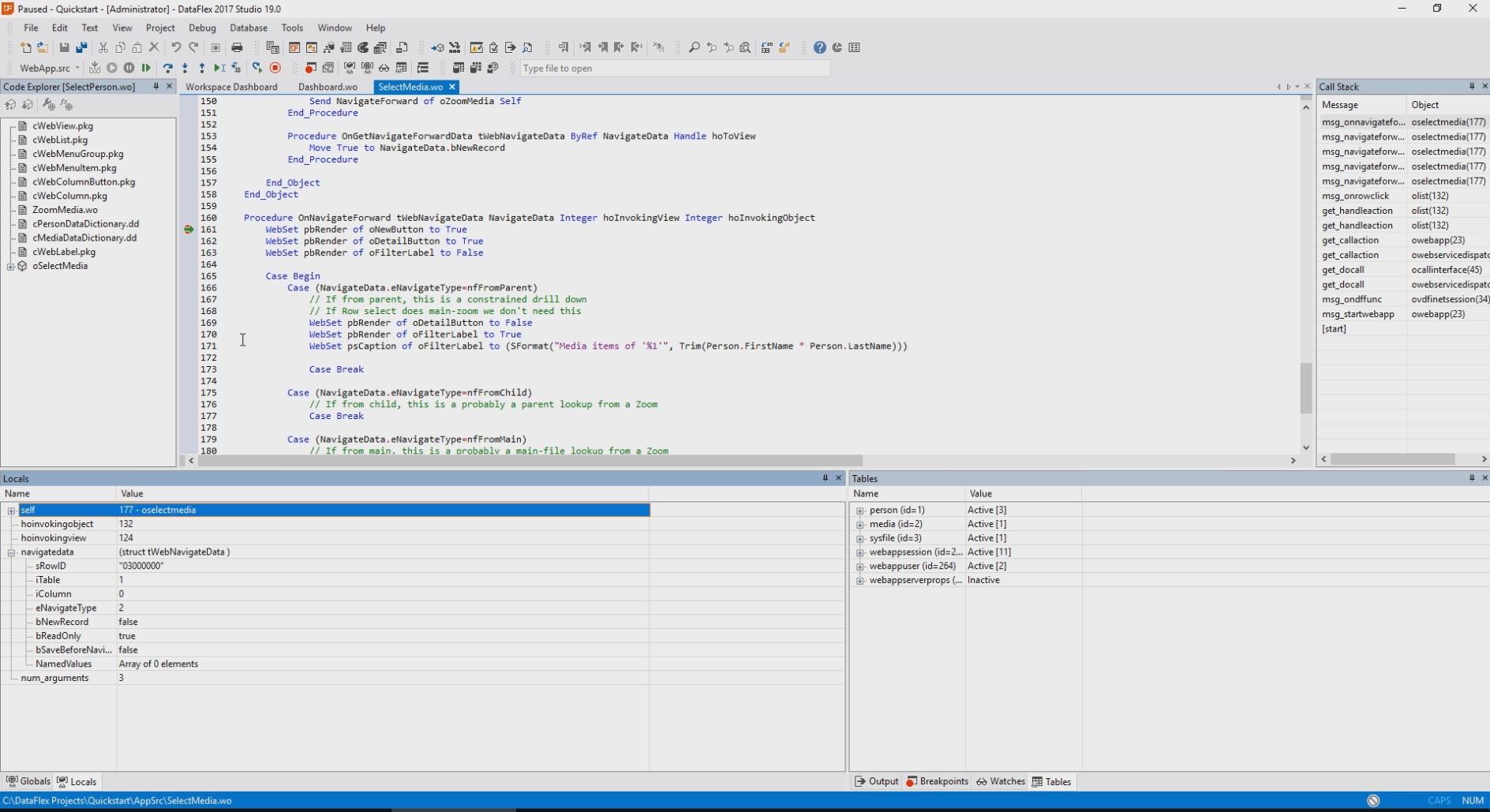The height and width of the screenshot is (812, 1490).
Task: Click the code editor horizontal scrollbar thumb
Action: tap(529, 460)
